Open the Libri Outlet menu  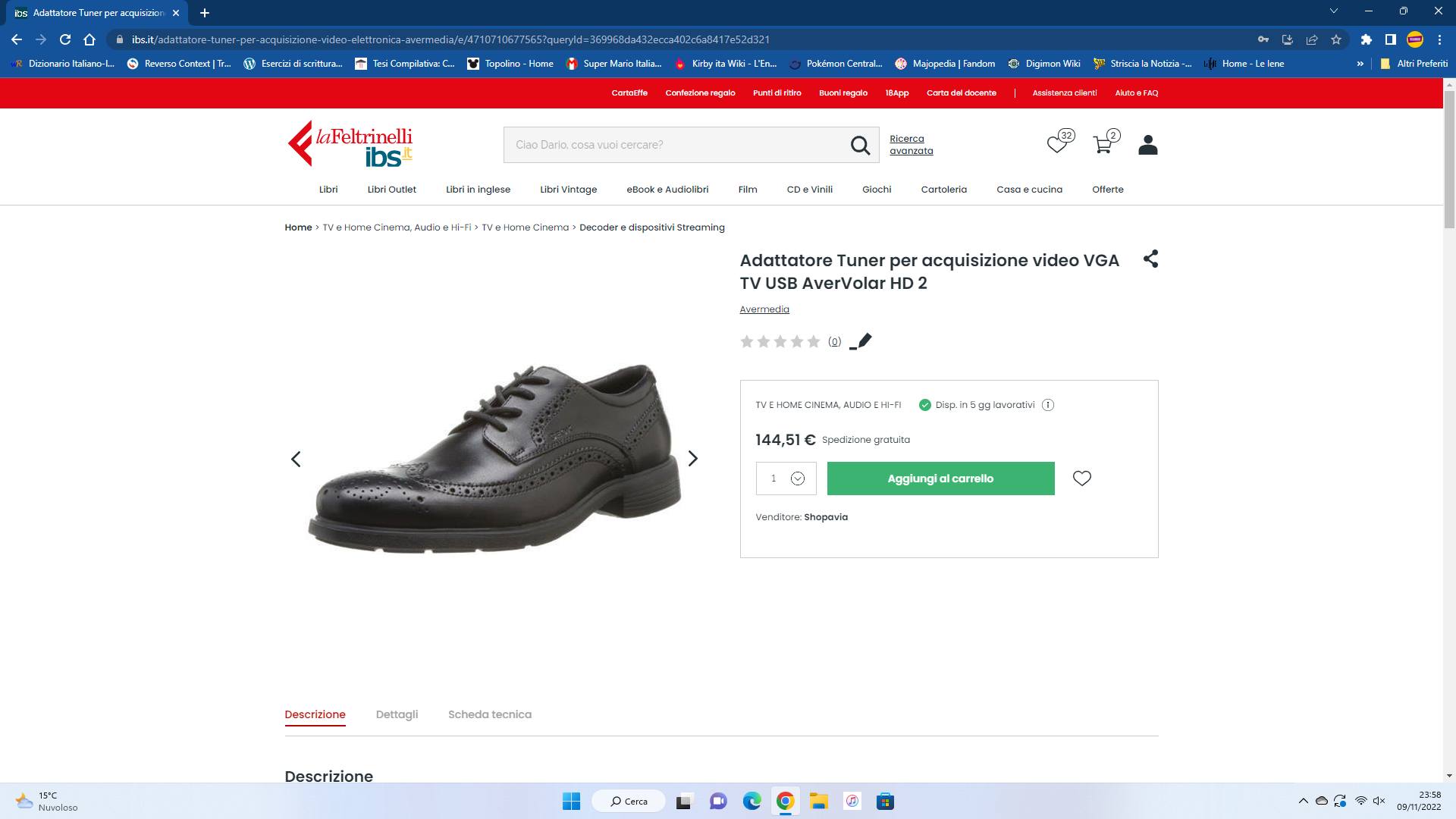click(391, 190)
